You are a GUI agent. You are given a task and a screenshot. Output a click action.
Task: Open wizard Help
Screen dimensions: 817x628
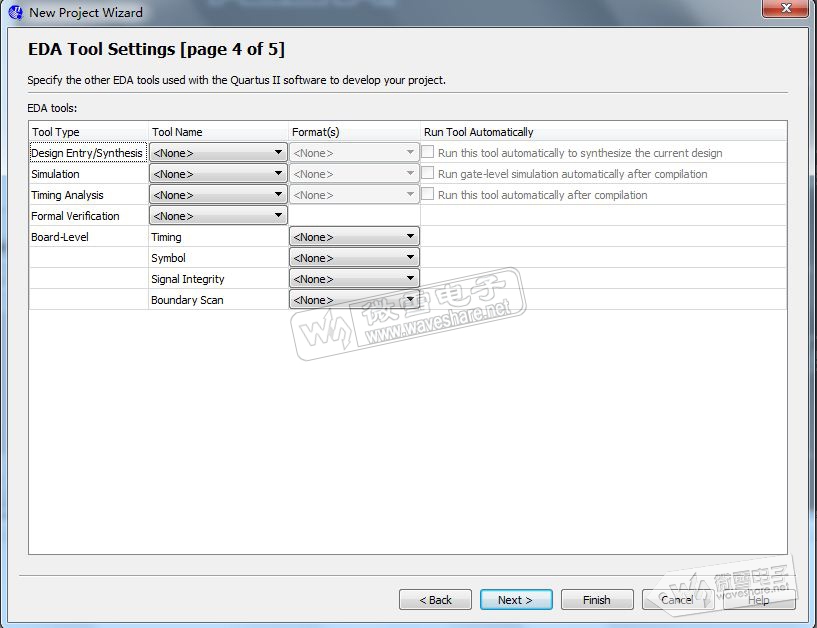click(x=759, y=600)
